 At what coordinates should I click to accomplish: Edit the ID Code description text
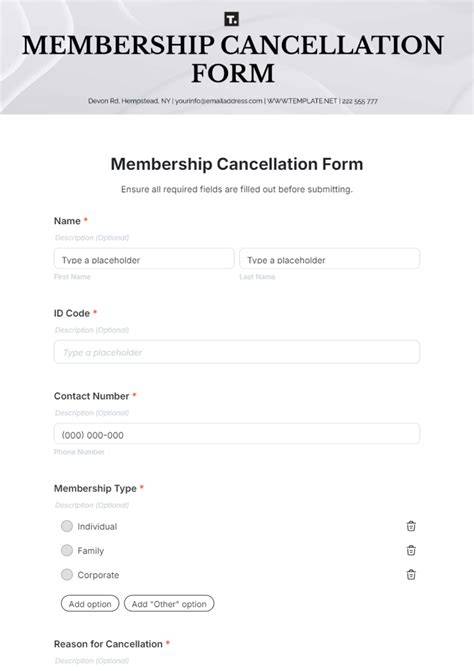[92, 330]
